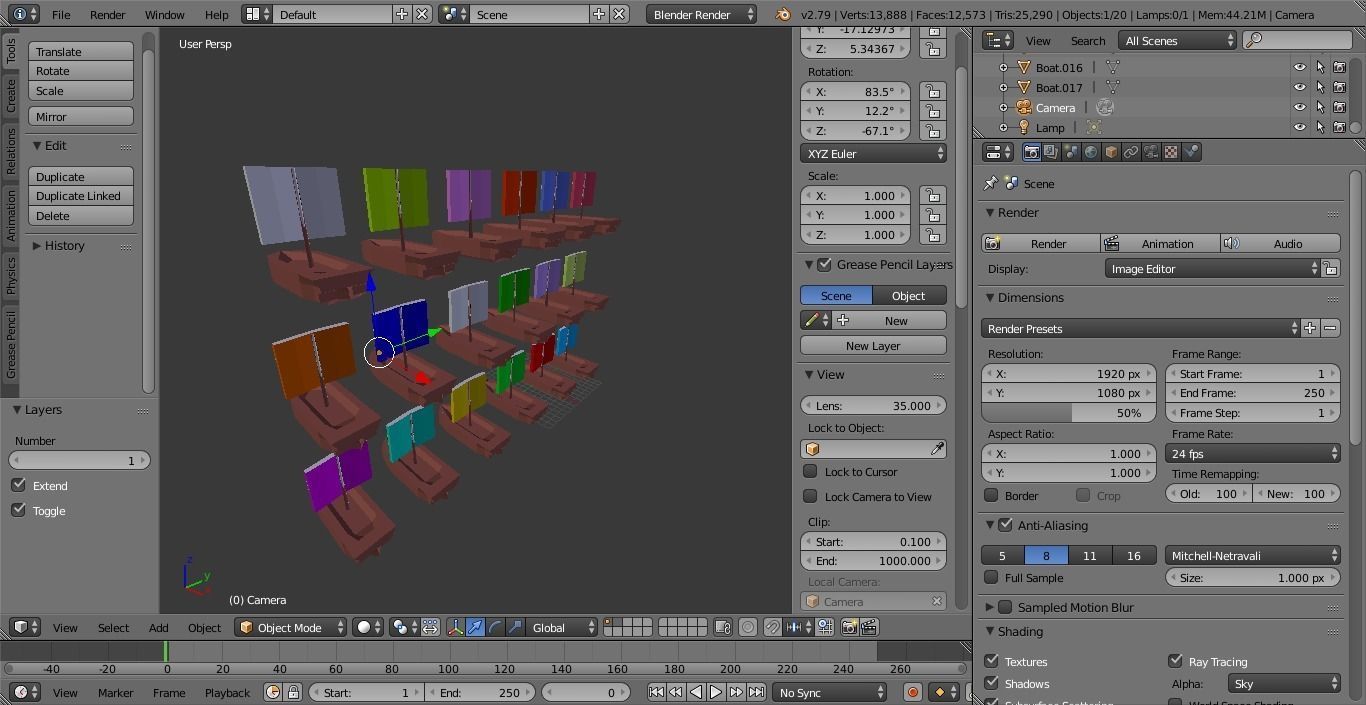The width and height of the screenshot is (1366, 705).
Task: Click the Boat.016 mesh data icon
Action: point(1111,67)
